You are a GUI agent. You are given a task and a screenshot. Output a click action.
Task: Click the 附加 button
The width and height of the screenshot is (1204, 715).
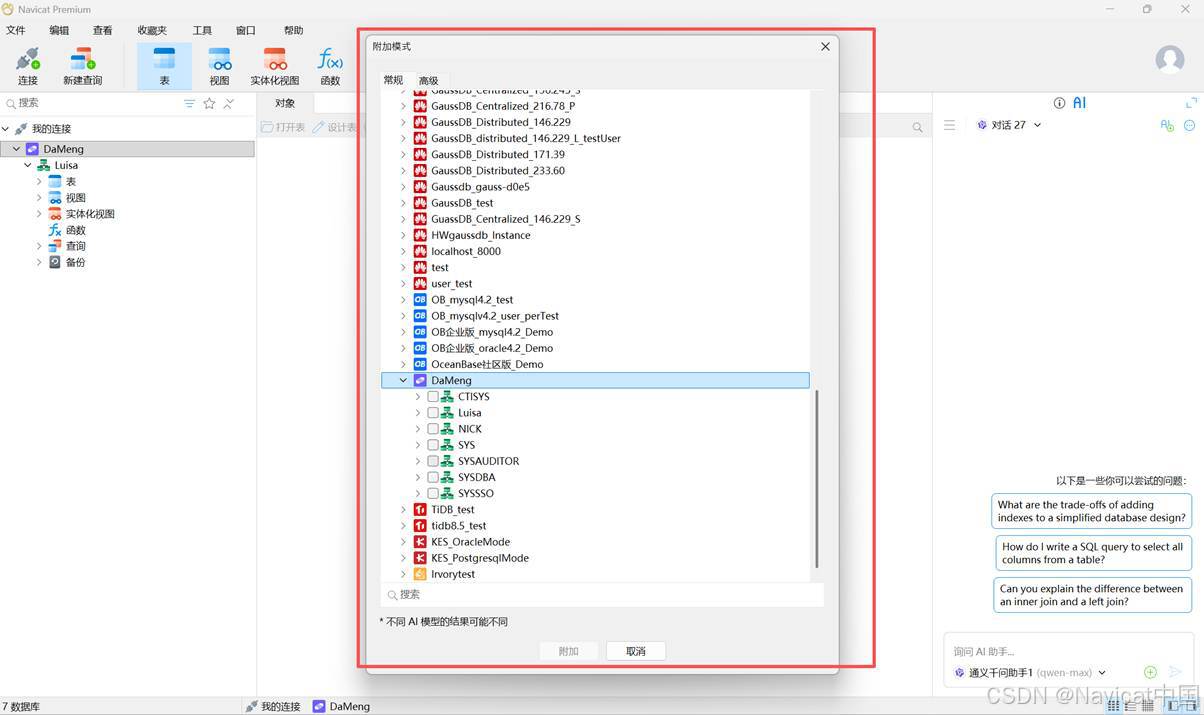pyautogui.click(x=569, y=651)
